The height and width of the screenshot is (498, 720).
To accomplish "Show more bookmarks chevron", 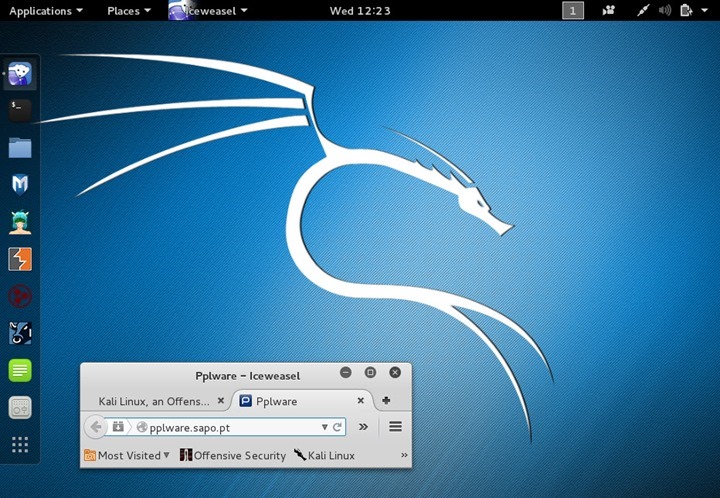I will coord(404,455).
